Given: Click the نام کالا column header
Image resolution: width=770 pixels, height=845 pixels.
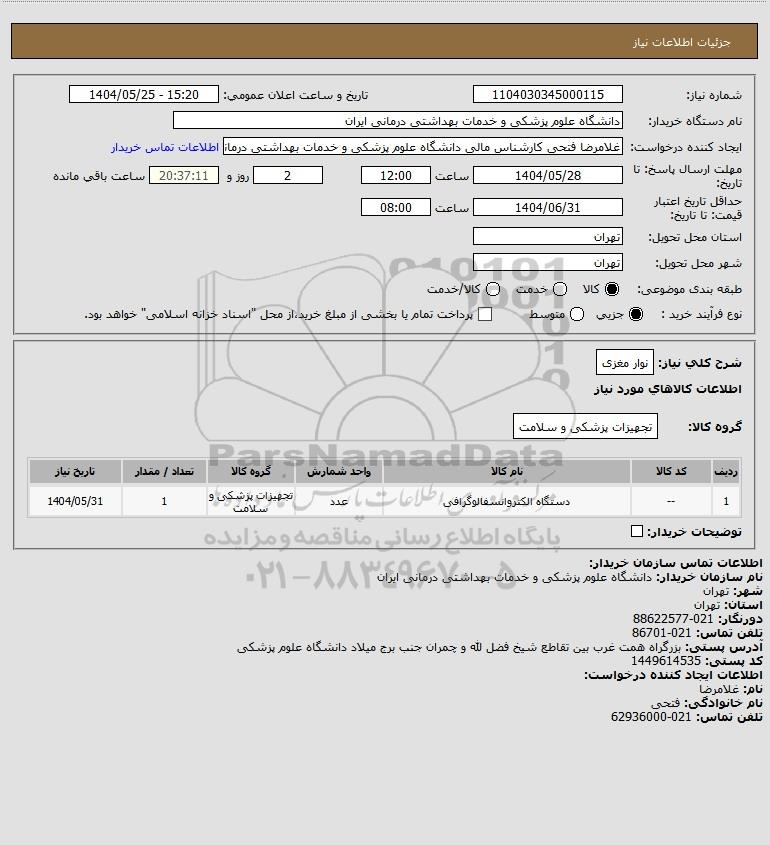Looking at the screenshot, I should [x=507, y=471].
